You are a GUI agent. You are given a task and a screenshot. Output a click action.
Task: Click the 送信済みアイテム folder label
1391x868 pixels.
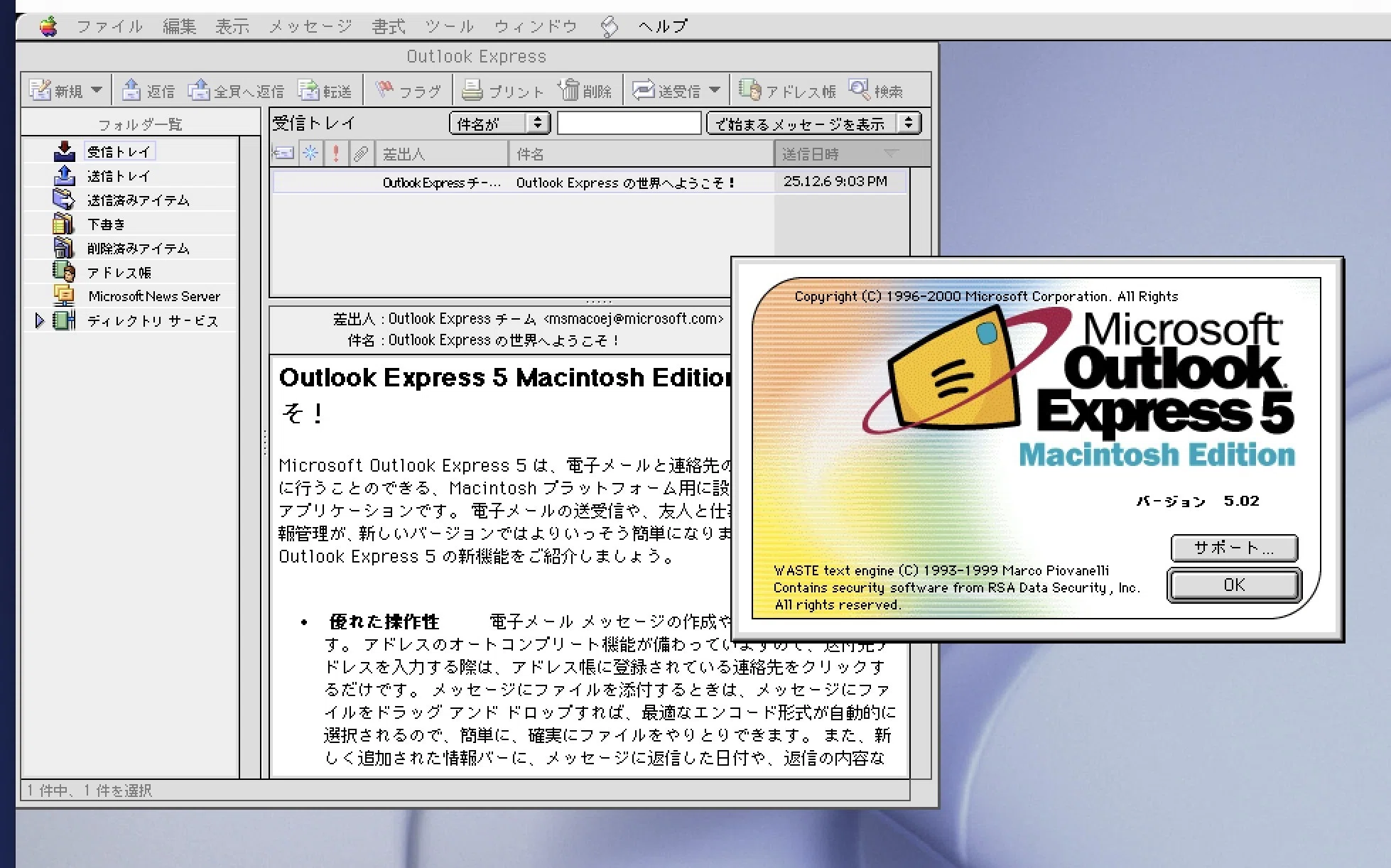tap(139, 200)
